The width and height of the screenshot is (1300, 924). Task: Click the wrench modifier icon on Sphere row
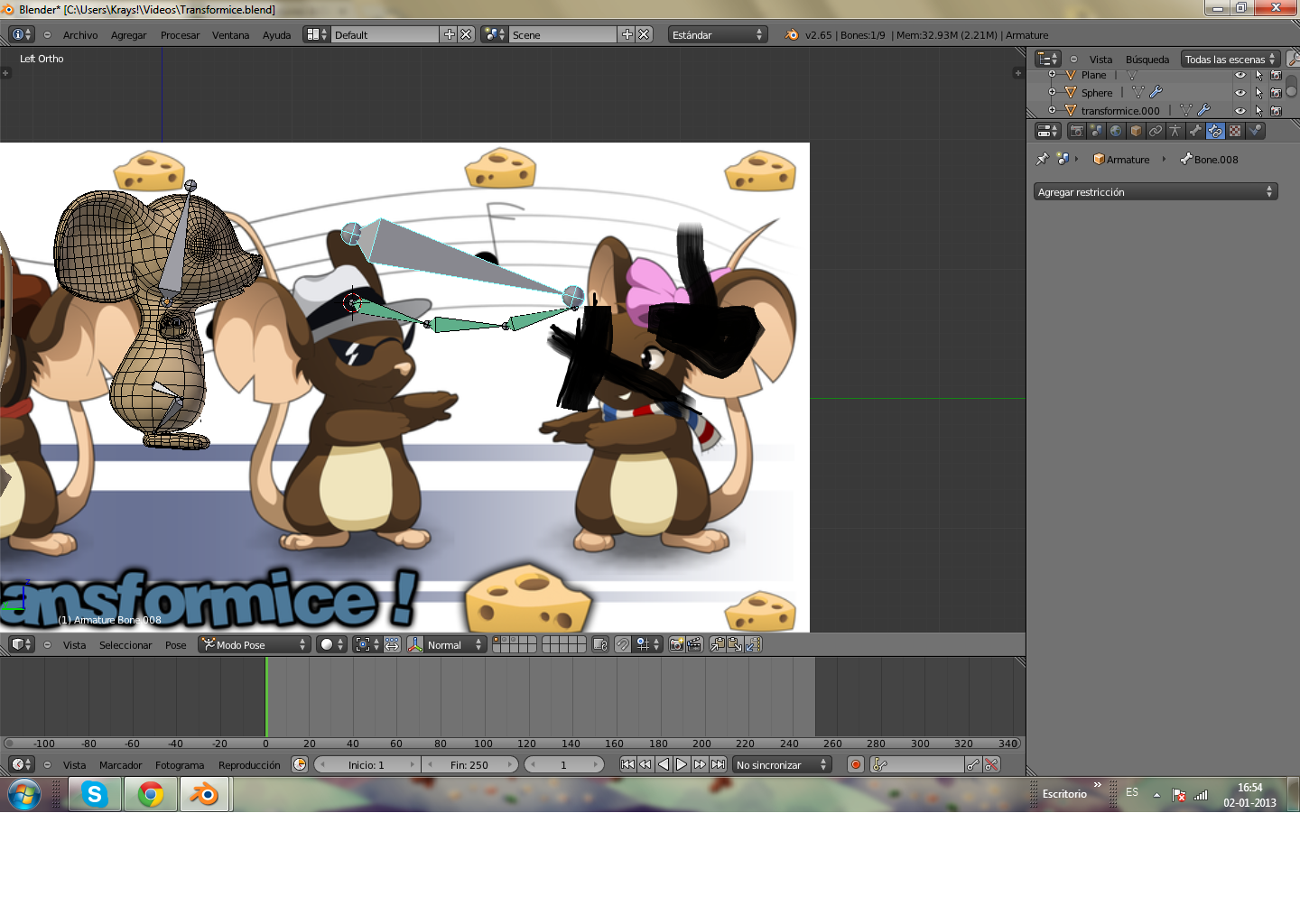tap(1156, 92)
